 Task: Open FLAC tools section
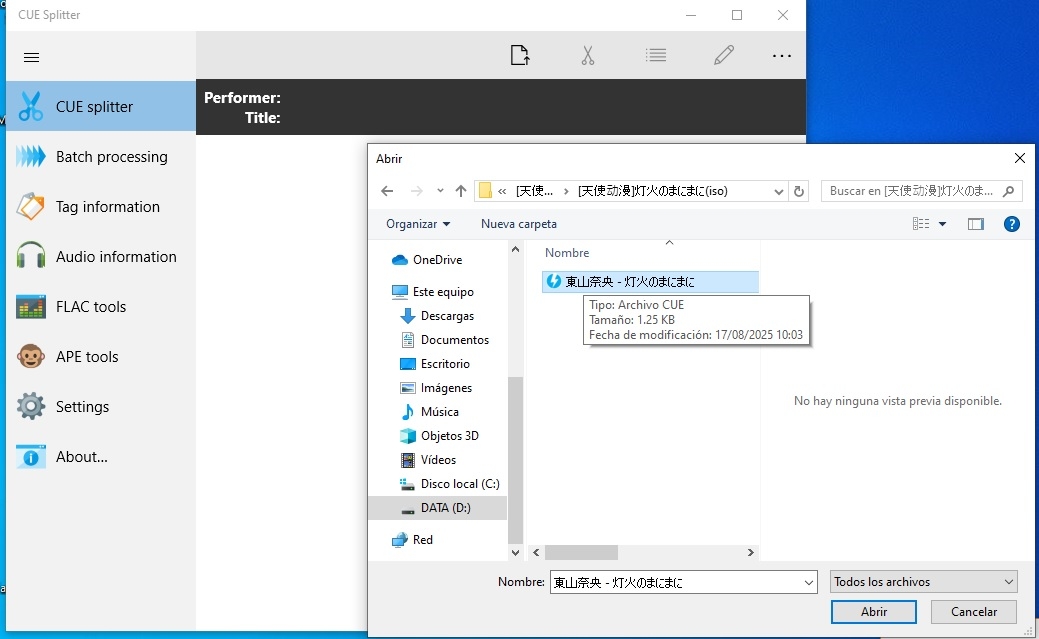point(101,306)
